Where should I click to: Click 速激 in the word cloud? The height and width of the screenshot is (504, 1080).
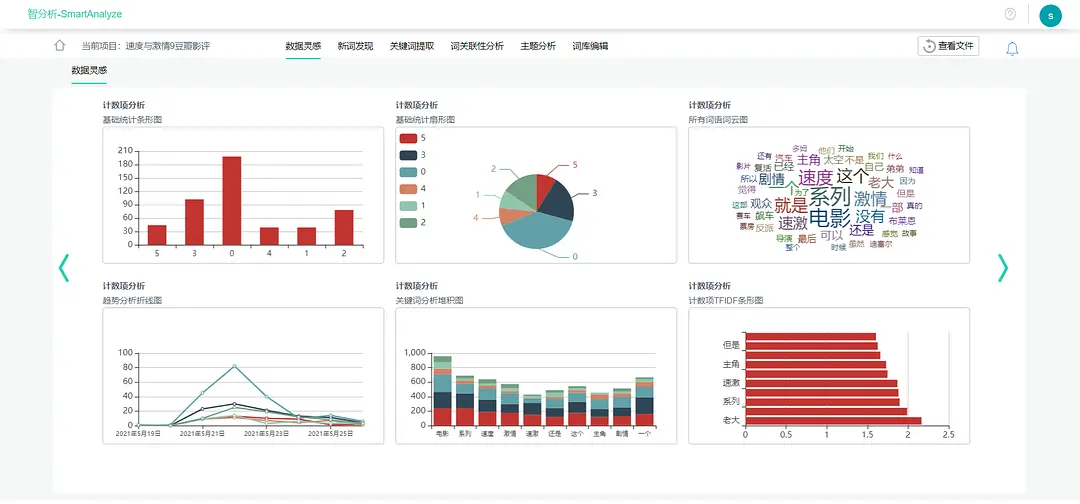793,224
